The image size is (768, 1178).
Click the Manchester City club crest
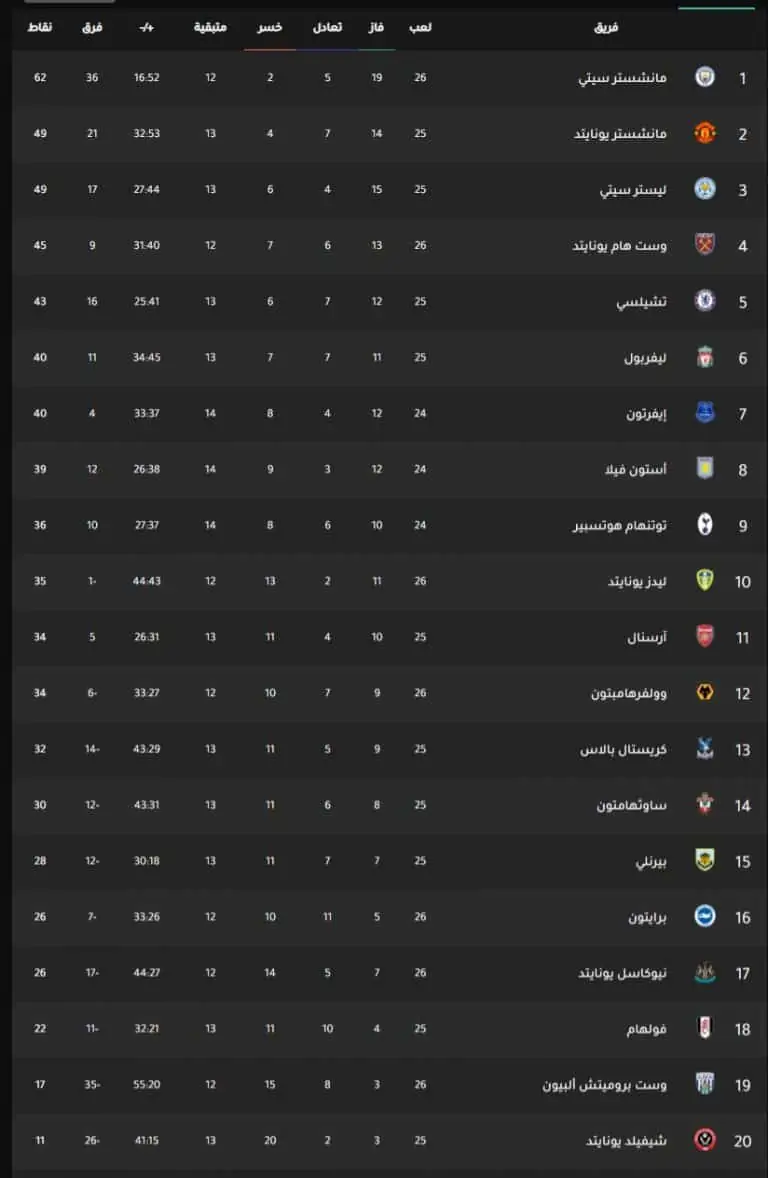705,77
